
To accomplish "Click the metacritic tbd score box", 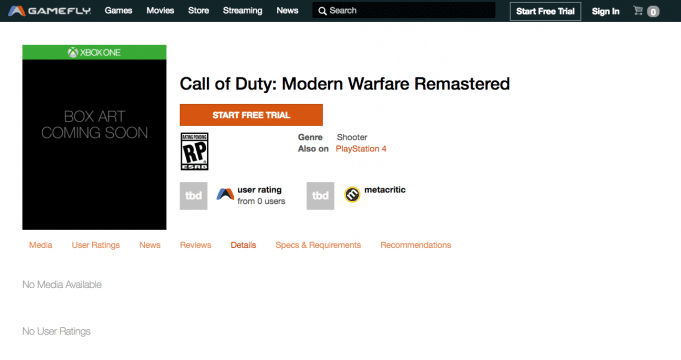I will (x=321, y=196).
